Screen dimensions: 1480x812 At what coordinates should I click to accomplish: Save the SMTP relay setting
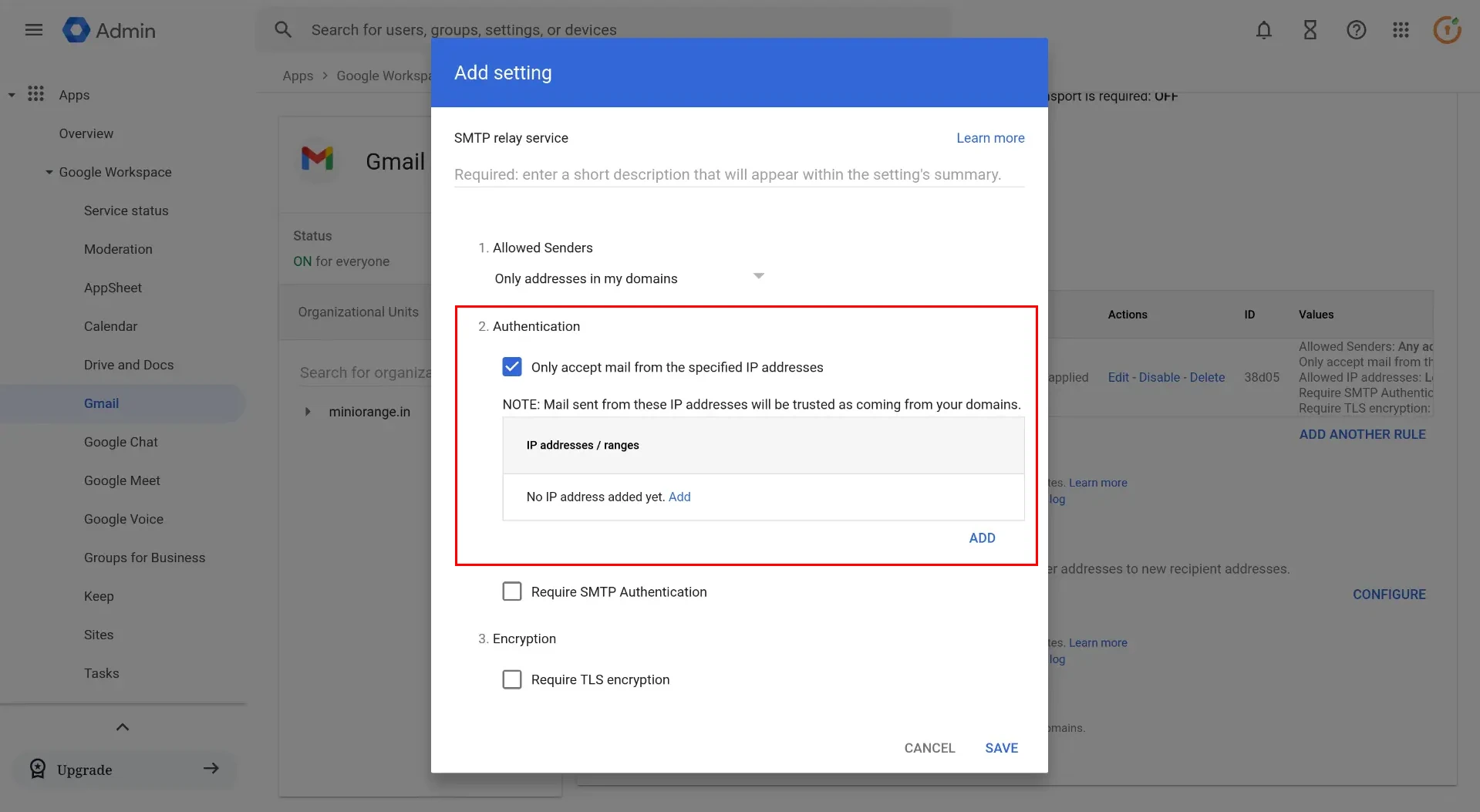pos(1001,747)
